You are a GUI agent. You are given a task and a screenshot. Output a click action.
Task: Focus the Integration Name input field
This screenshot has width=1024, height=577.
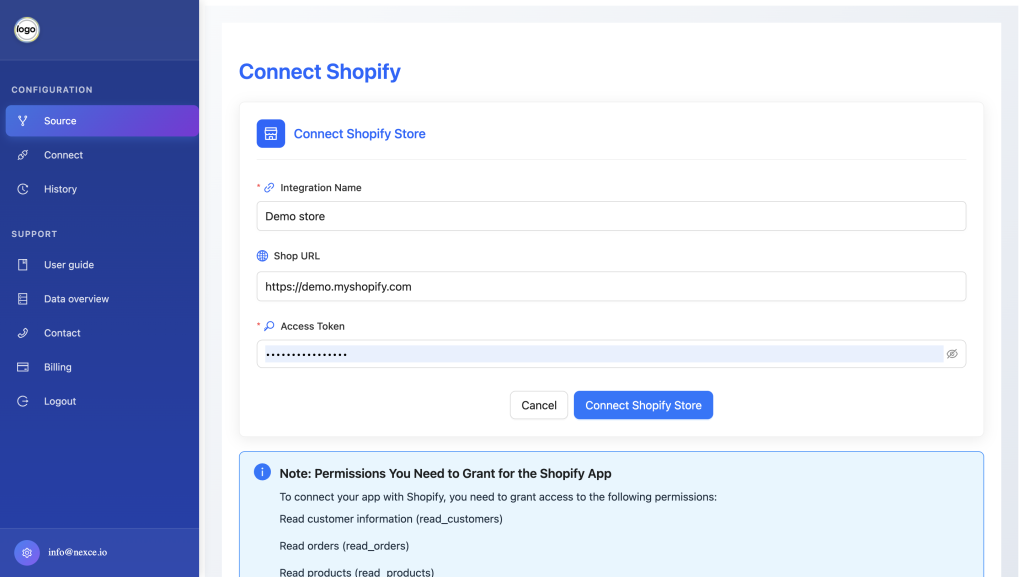pyautogui.click(x=611, y=216)
